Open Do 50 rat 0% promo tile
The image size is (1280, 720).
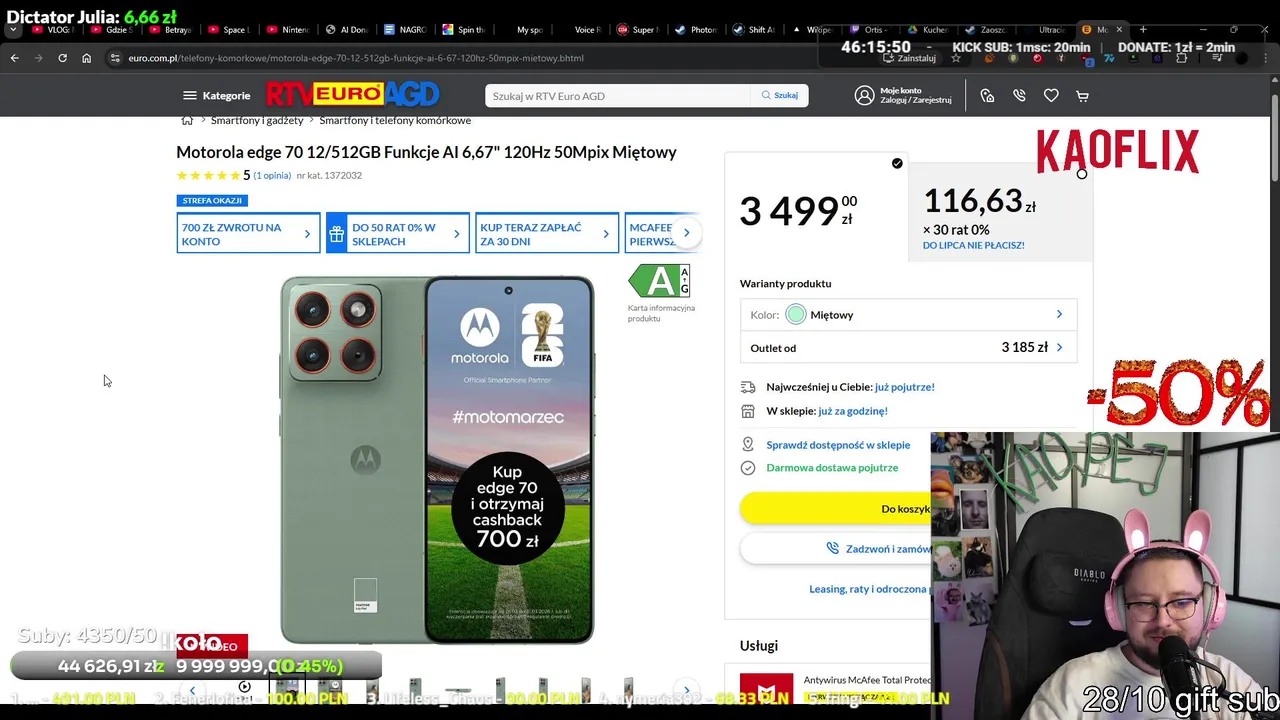(397, 234)
